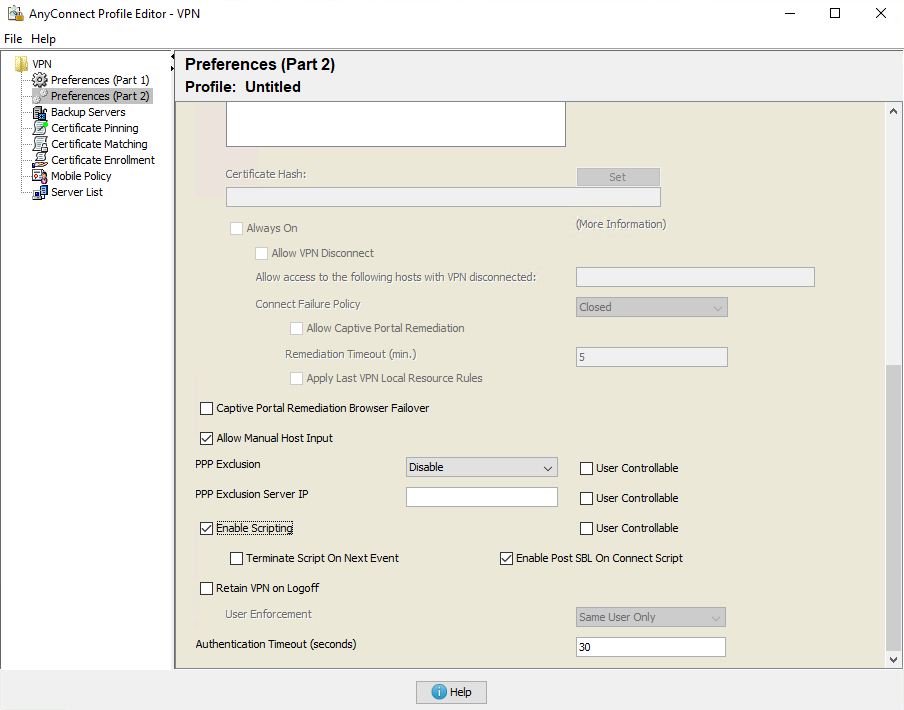
Task: Select the Certificate Enrollment icon
Action: coord(40,160)
